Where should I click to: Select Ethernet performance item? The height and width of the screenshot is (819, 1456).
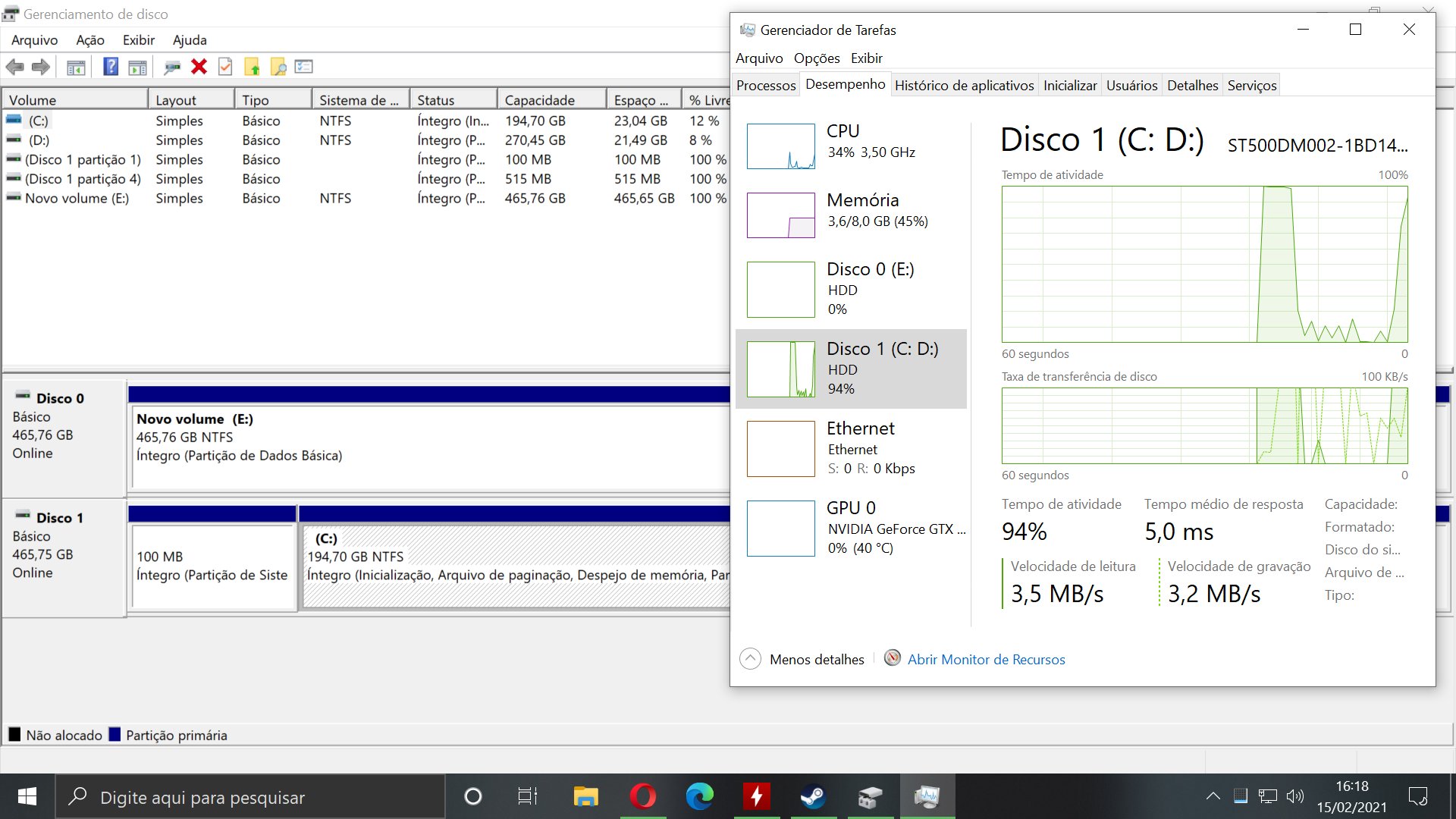pyautogui.click(x=851, y=448)
